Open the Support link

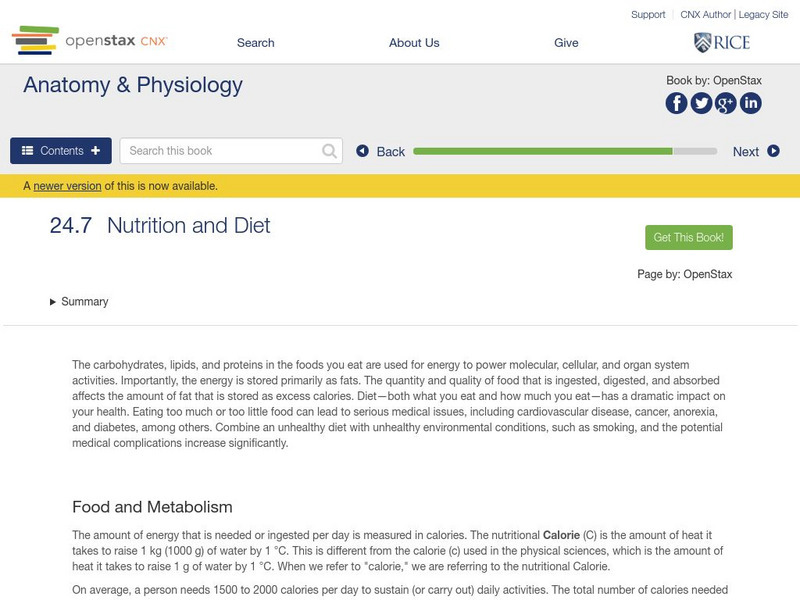pos(648,15)
